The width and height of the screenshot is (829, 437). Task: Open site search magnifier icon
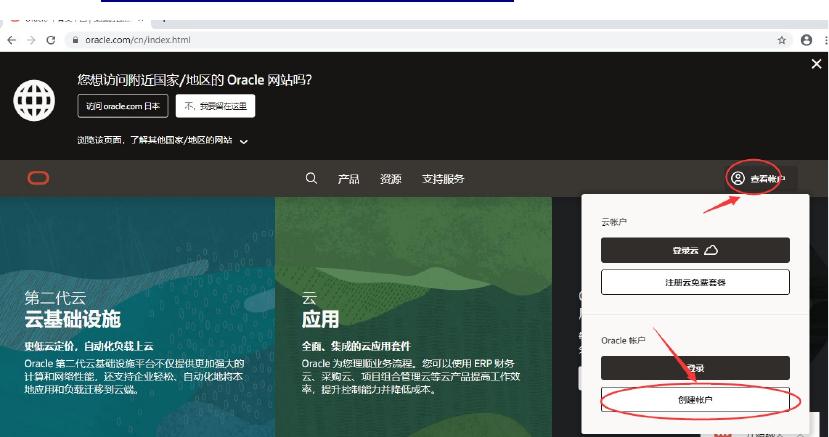(x=311, y=179)
